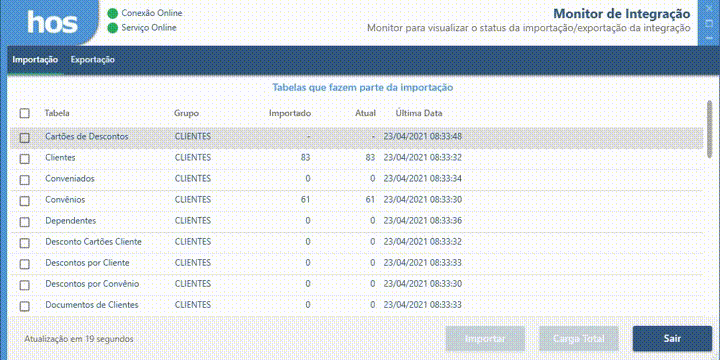This screenshot has height=360, width=720.
Task: Enable the Documentos de Clientes checkbox
Action: (24, 306)
